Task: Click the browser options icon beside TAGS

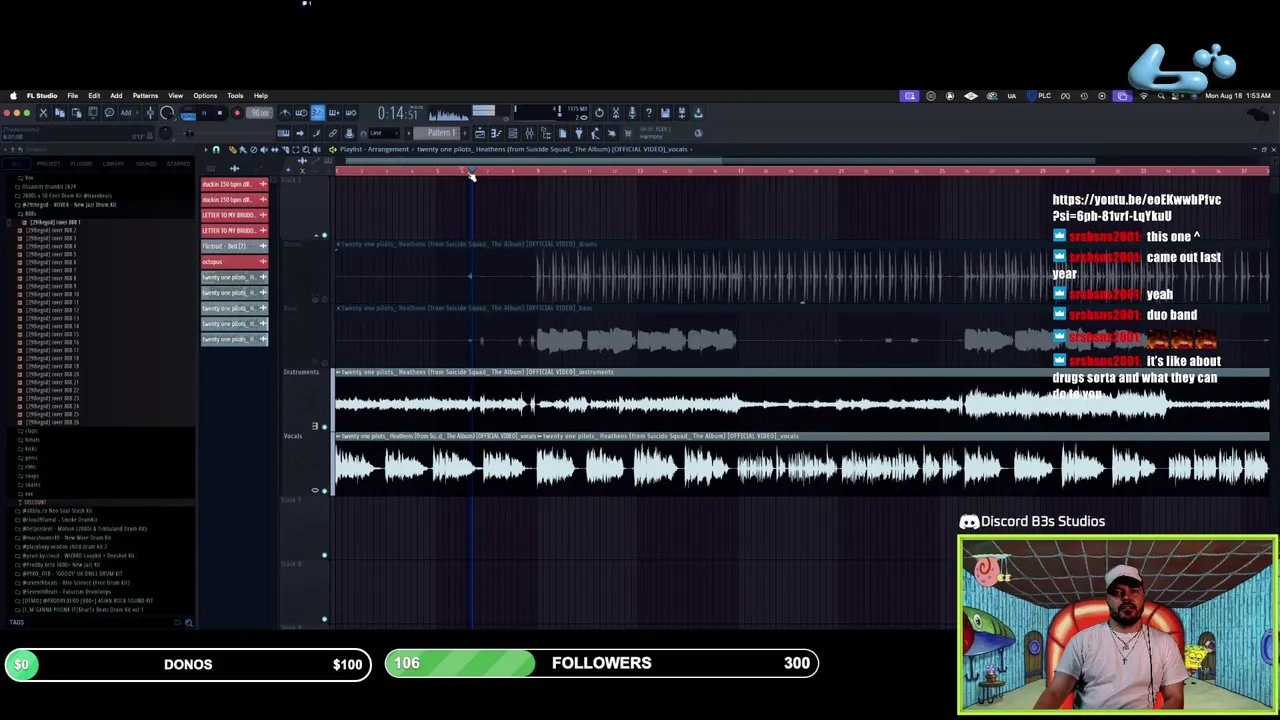Action: (188, 623)
